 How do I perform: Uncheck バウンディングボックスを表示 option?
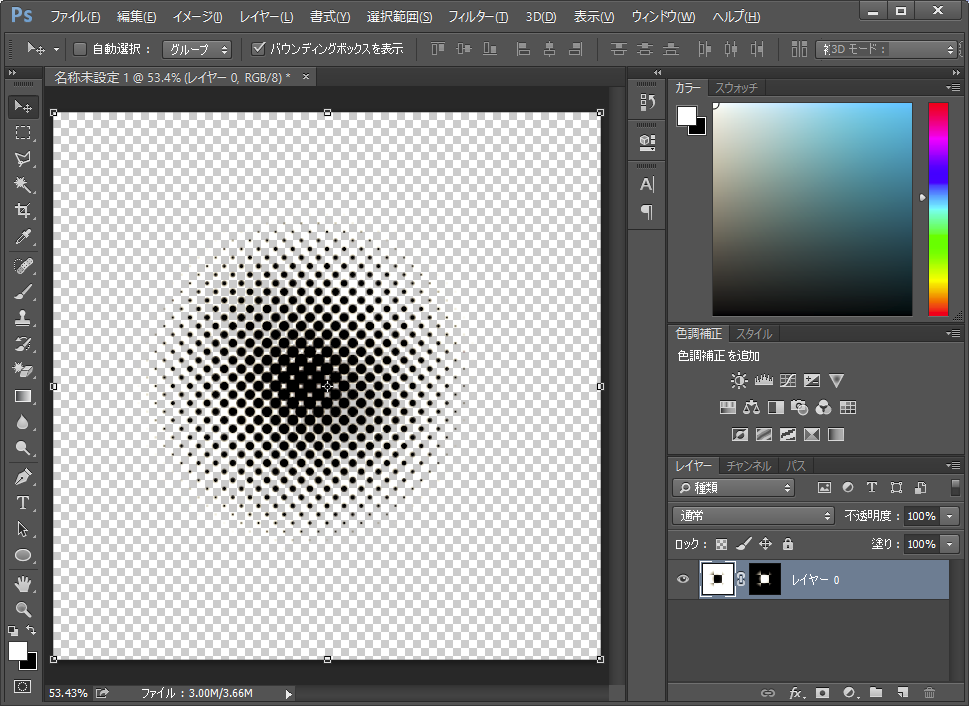(258, 49)
